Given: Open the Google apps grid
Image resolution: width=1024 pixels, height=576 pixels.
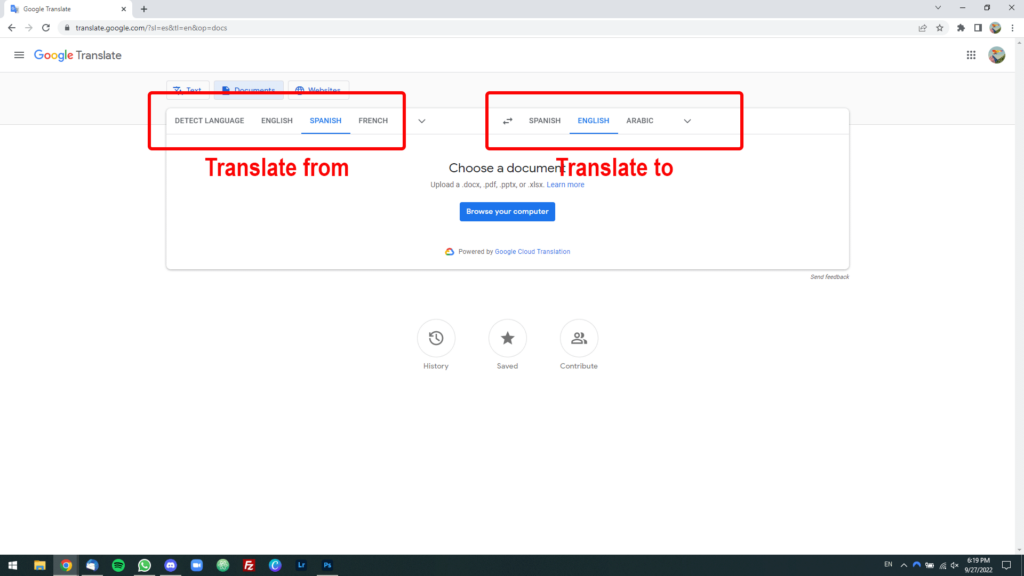Looking at the screenshot, I should click(x=971, y=56).
